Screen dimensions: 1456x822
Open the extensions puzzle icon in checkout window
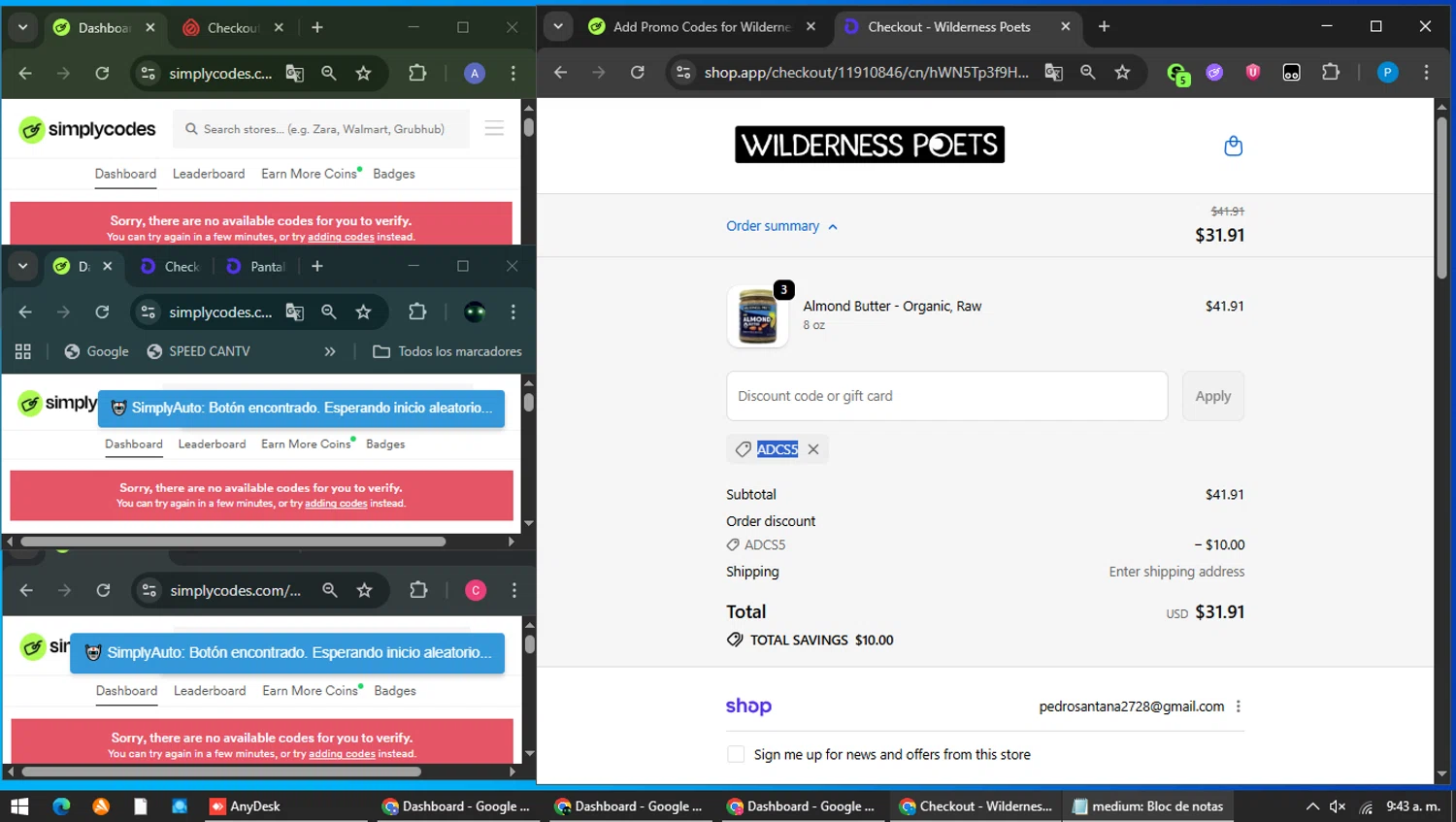1331,72
